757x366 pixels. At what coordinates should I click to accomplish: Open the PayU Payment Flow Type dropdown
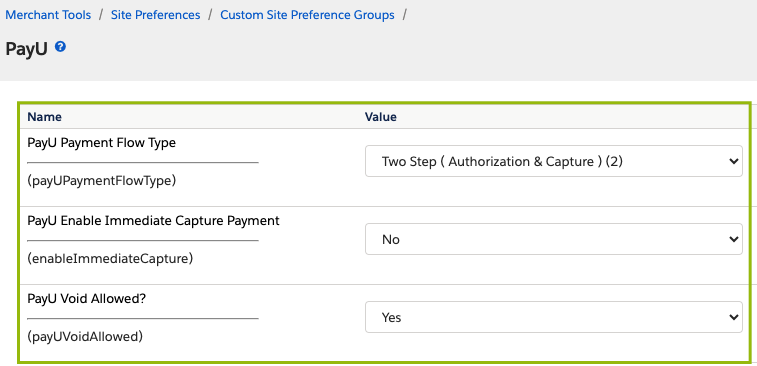[554, 161]
